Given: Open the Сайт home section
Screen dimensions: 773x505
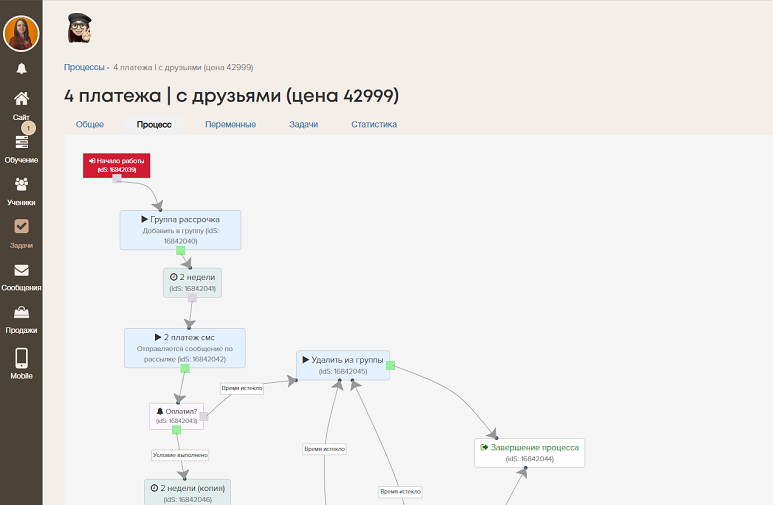Looking at the screenshot, I should 21,103.
